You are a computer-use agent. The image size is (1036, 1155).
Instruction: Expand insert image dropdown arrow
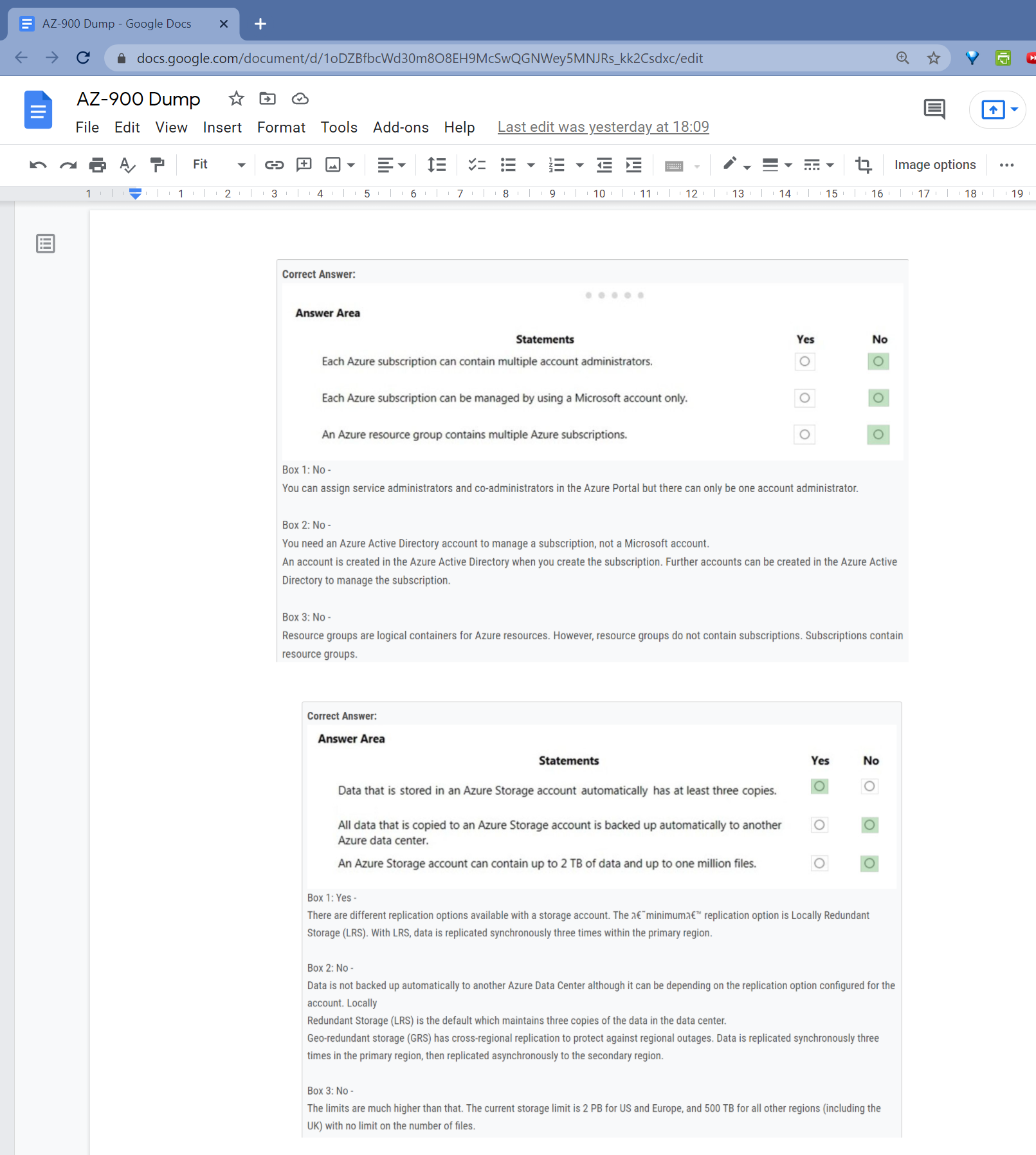[351, 165]
